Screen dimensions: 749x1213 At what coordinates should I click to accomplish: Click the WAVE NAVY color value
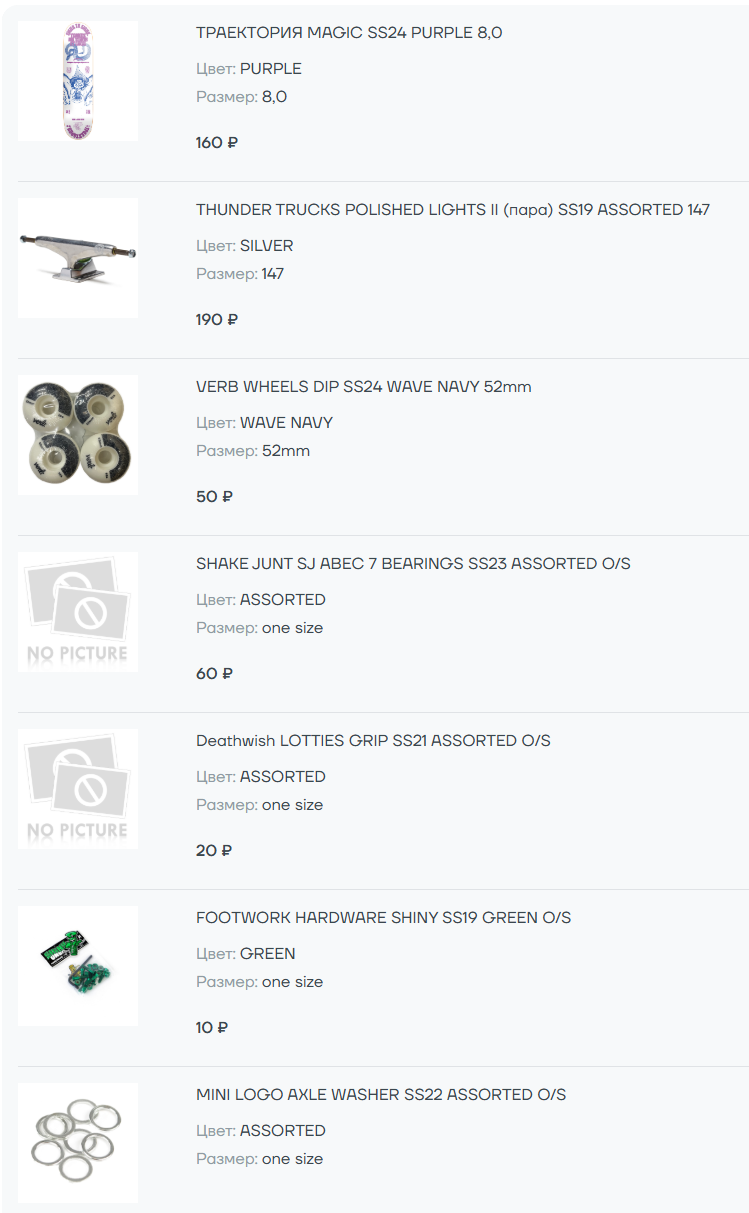click(x=286, y=423)
